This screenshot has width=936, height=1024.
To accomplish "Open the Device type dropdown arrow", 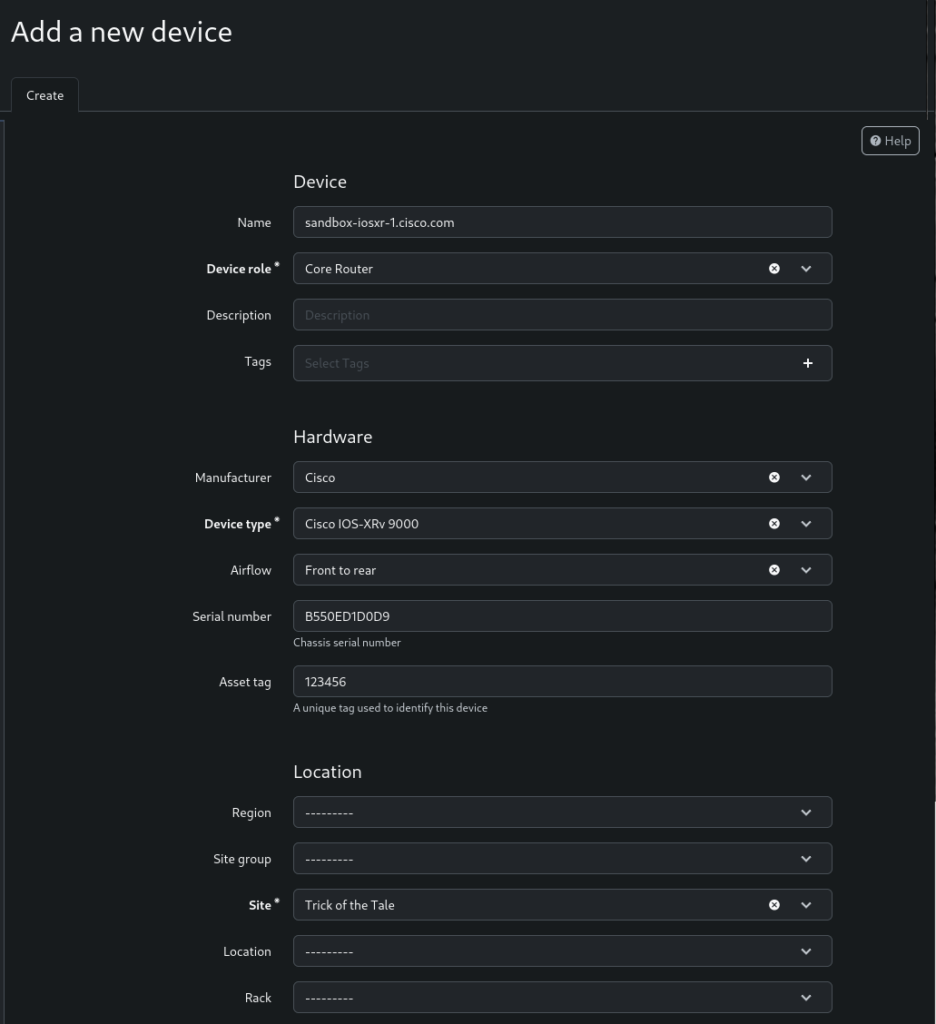I will 806,524.
